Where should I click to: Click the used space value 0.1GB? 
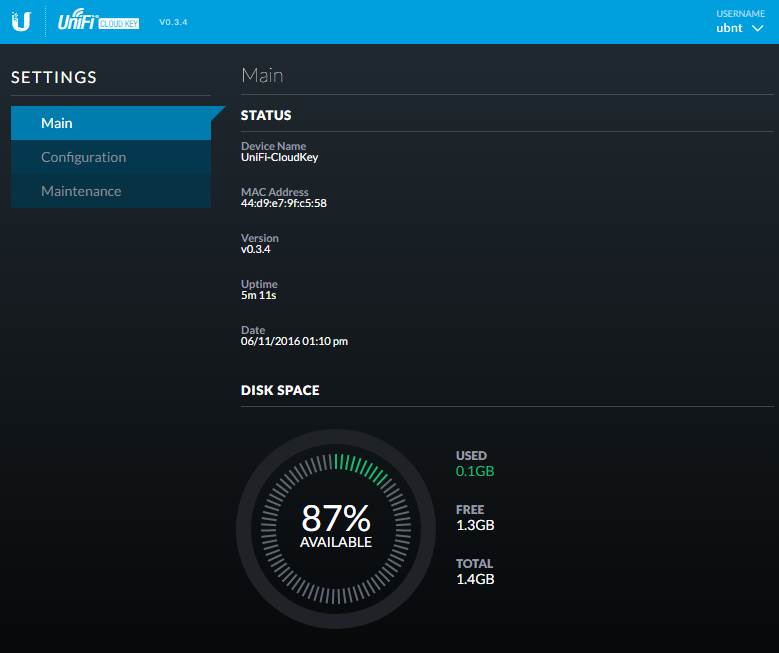[475, 471]
